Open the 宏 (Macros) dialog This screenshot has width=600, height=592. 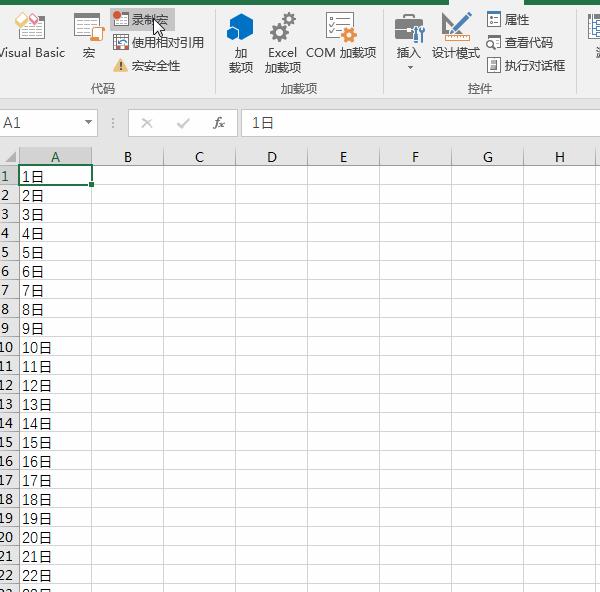89,35
